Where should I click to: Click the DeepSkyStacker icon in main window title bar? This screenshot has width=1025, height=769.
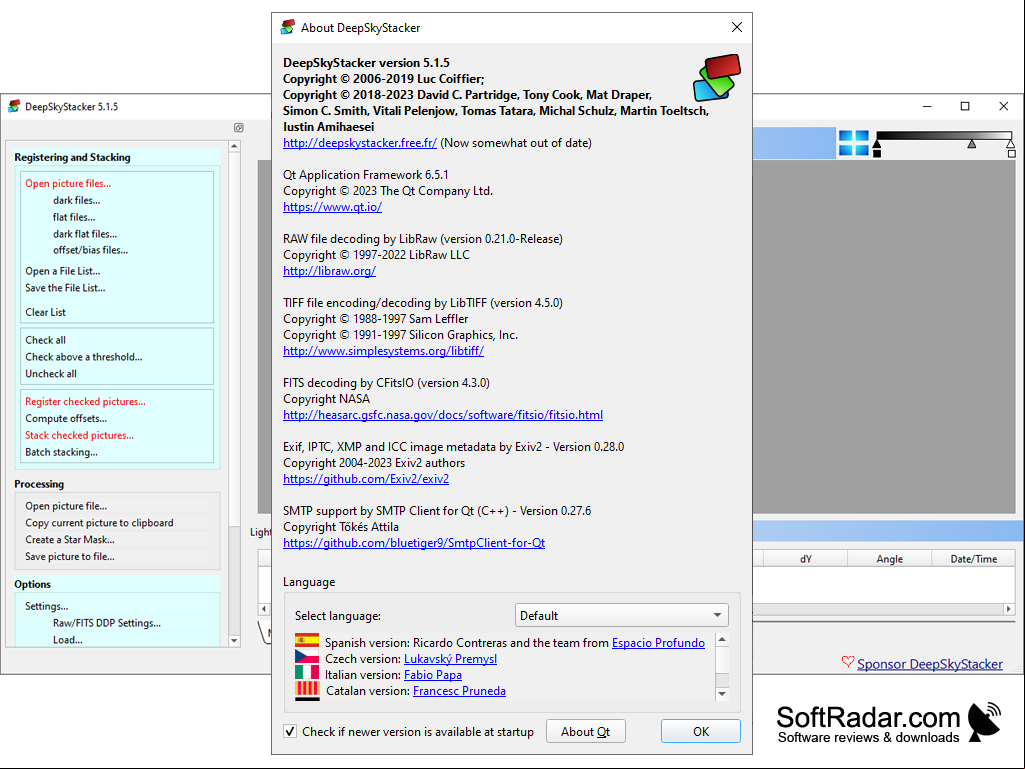coord(14,107)
